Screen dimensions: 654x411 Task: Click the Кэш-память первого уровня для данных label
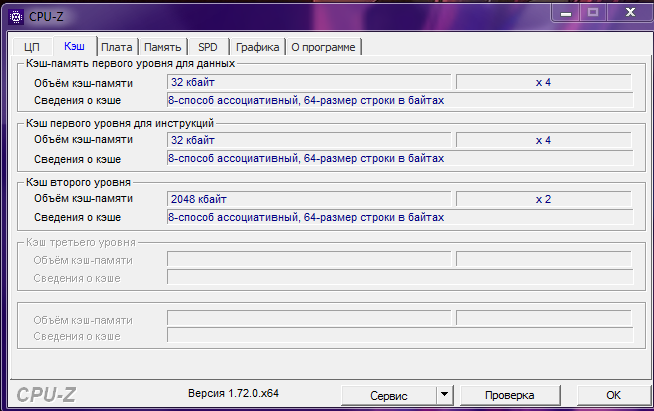coord(131,63)
